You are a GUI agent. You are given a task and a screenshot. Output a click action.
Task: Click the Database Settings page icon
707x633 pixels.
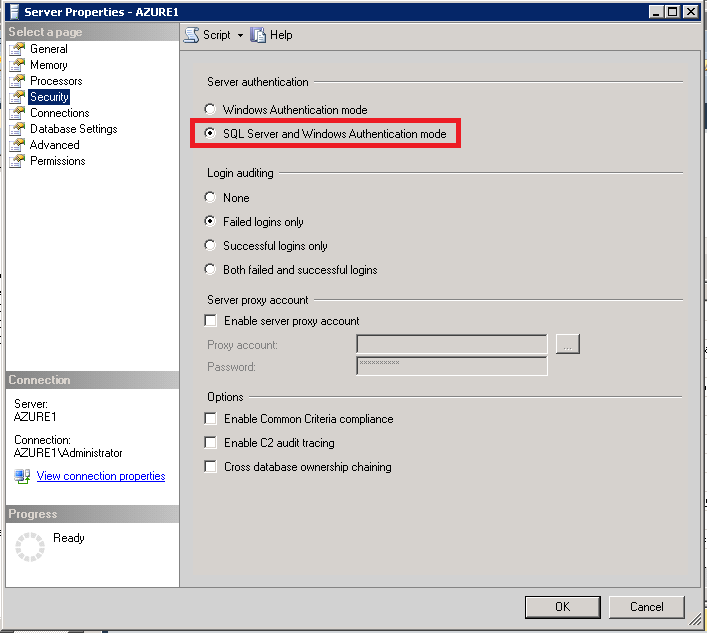(x=17, y=129)
